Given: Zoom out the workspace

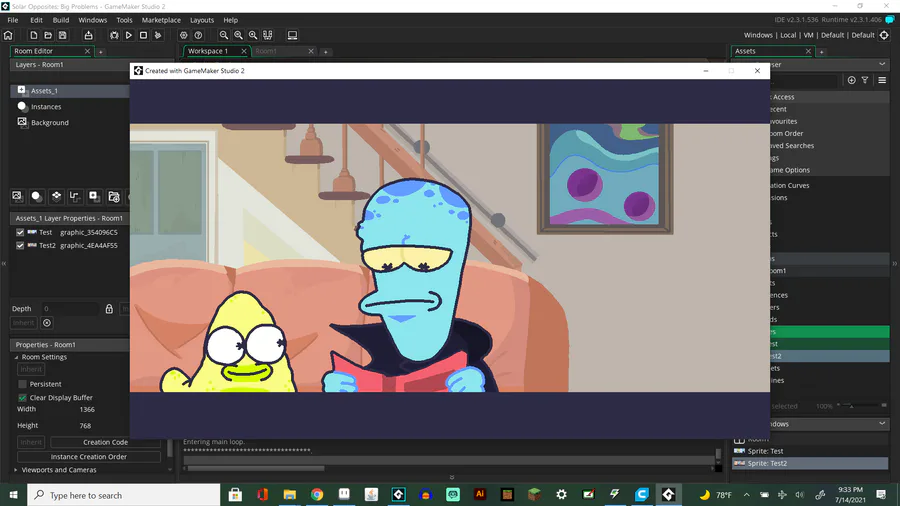Looking at the screenshot, I should [x=224, y=35].
